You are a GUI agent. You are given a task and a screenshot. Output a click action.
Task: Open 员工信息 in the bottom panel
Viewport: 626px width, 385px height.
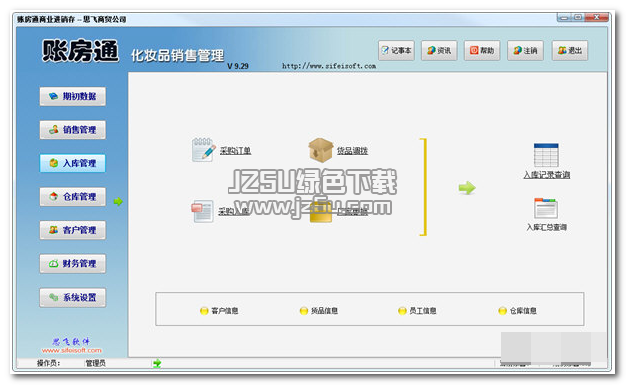[x=422, y=310]
